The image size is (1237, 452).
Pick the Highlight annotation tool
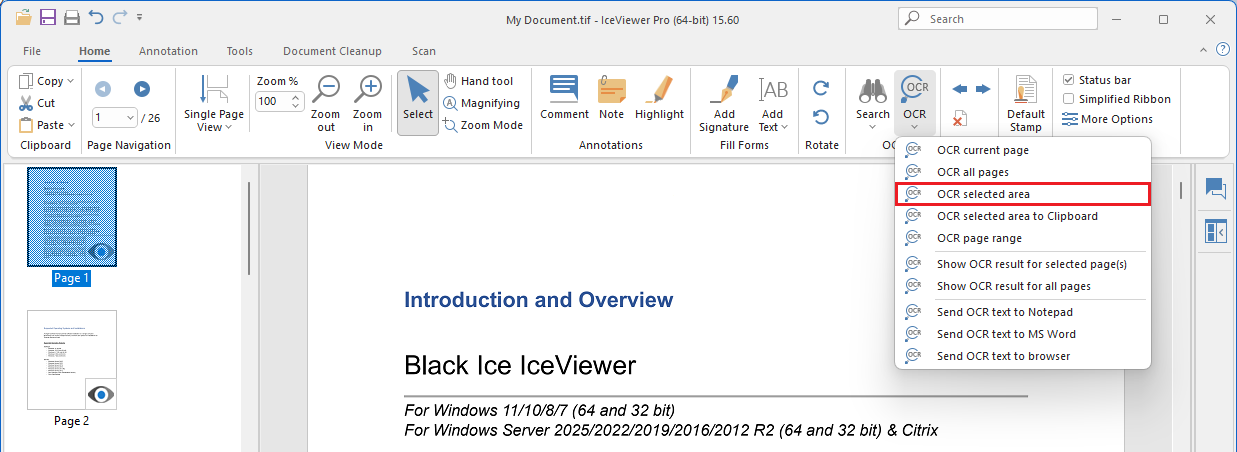coord(659,98)
